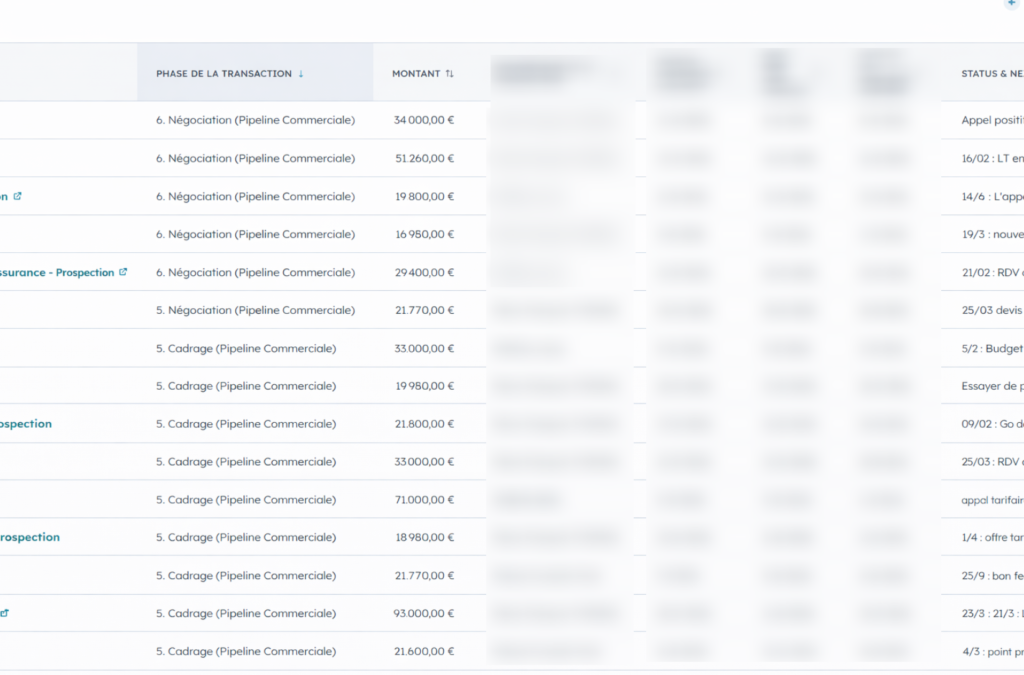This screenshot has height=675, width=1024.
Task: Open the 'ssurance - Prospection' deal link
Action: tap(56, 272)
